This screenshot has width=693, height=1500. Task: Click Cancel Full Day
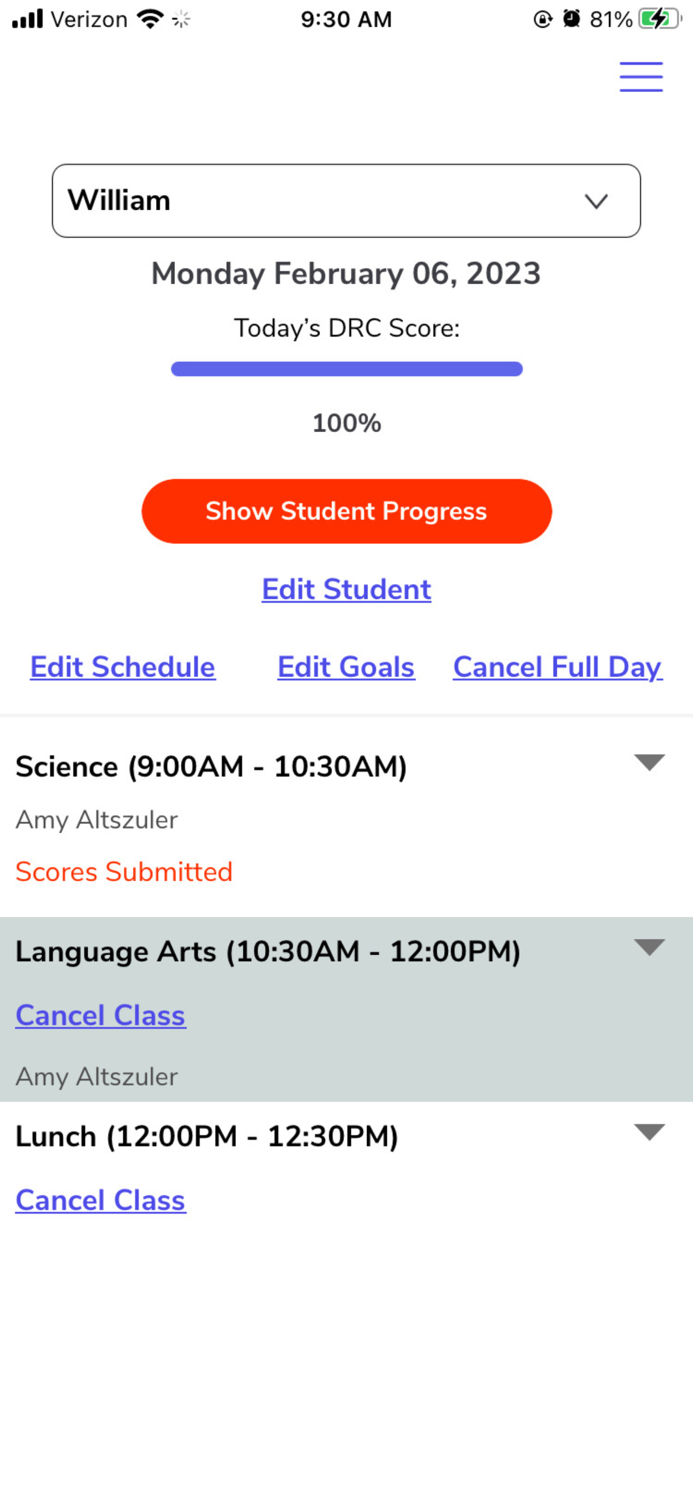click(x=557, y=667)
